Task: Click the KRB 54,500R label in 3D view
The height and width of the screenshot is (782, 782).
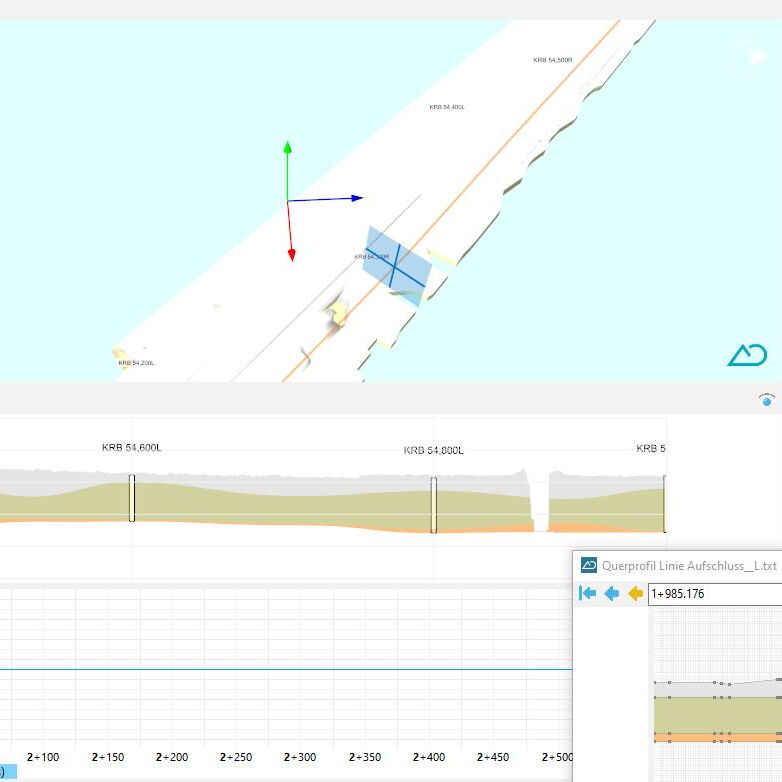Action: [553, 60]
